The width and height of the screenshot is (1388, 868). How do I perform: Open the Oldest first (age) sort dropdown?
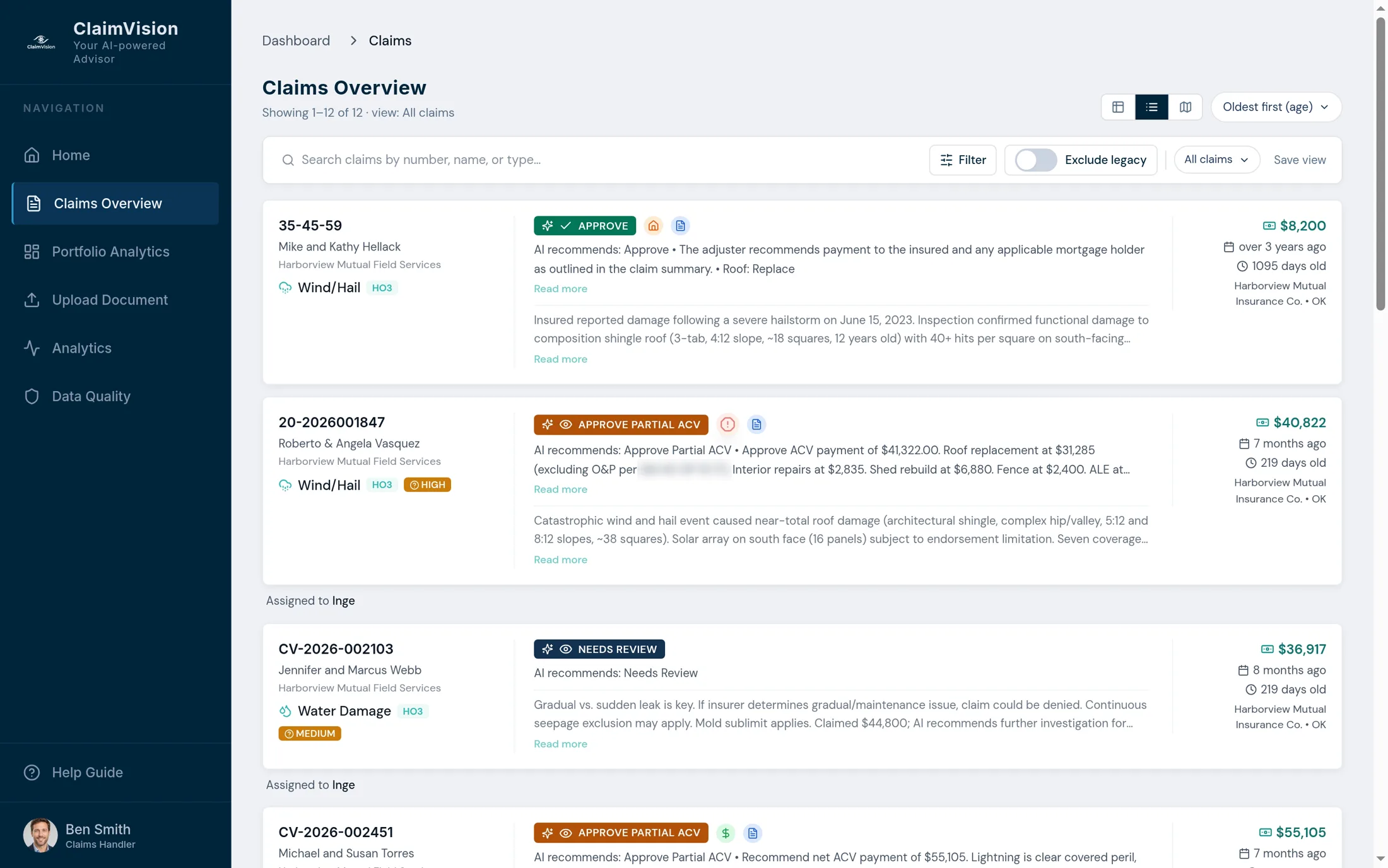(1276, 107)
